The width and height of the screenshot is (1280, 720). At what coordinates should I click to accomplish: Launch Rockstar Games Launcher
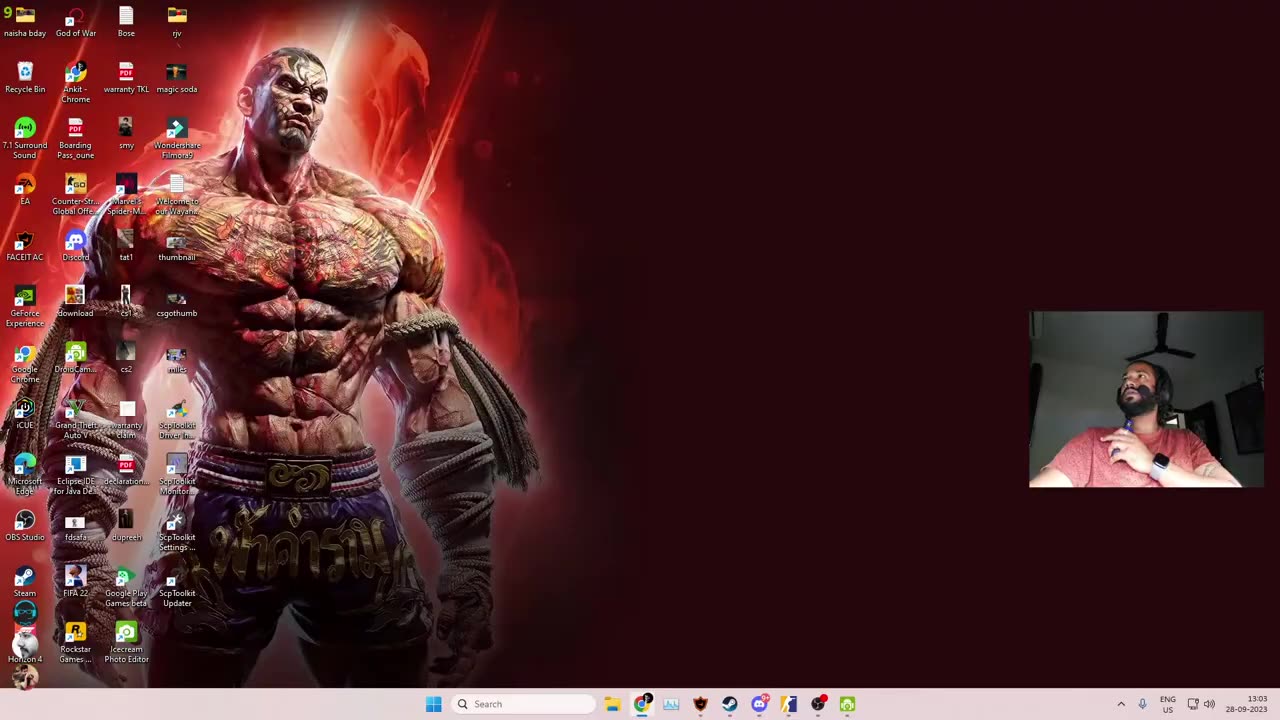coord(76,643)
